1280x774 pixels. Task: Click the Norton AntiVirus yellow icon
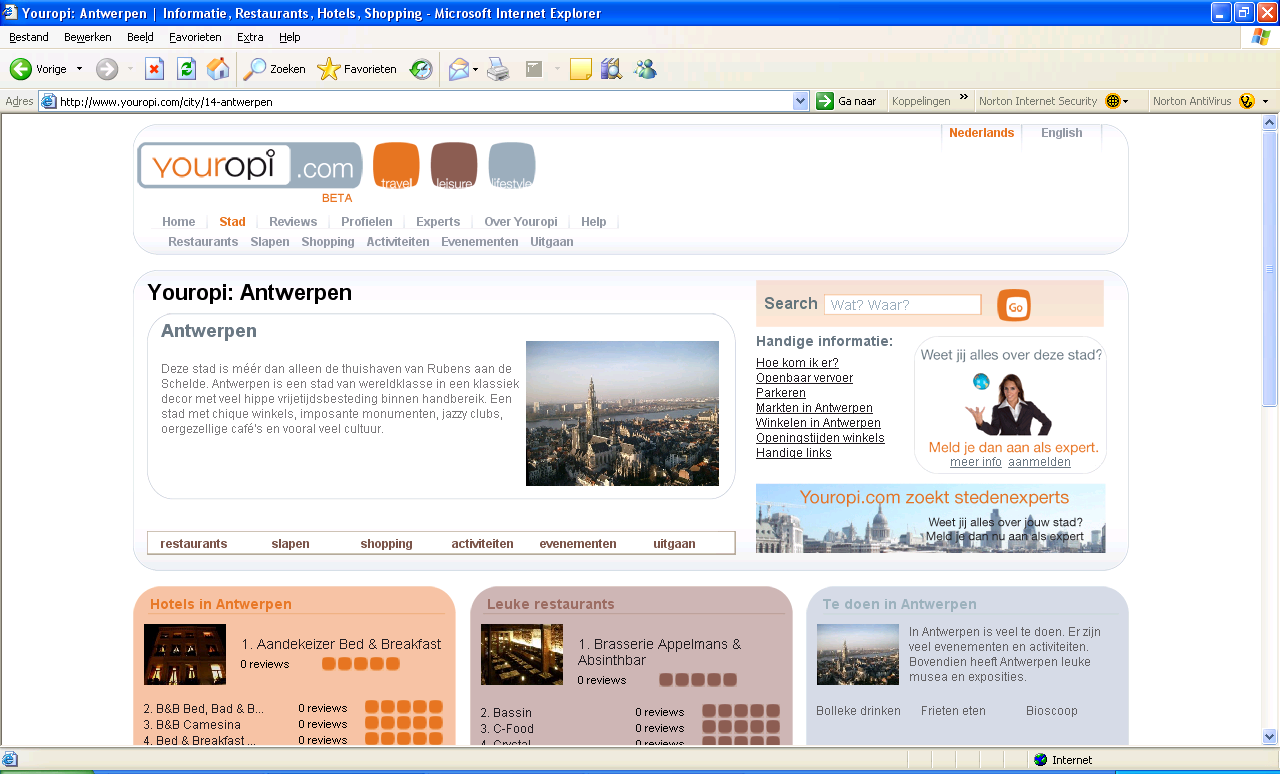(1246, 101)
